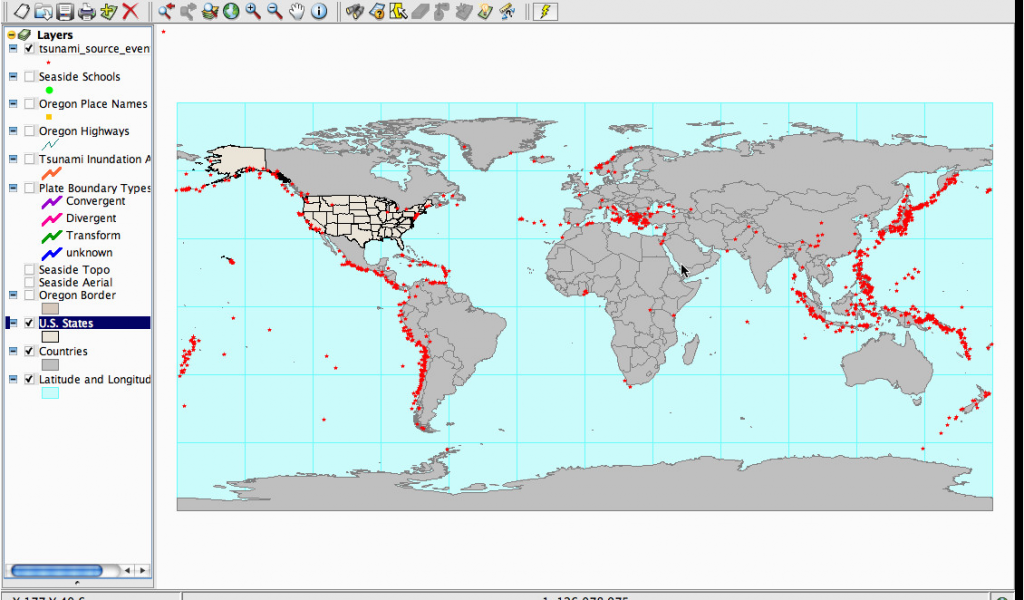Enable the Seaside Schools layer checkbox
Image resolution: width=1024 pixels, height=600 pixels.
click(x=29, y=76)
